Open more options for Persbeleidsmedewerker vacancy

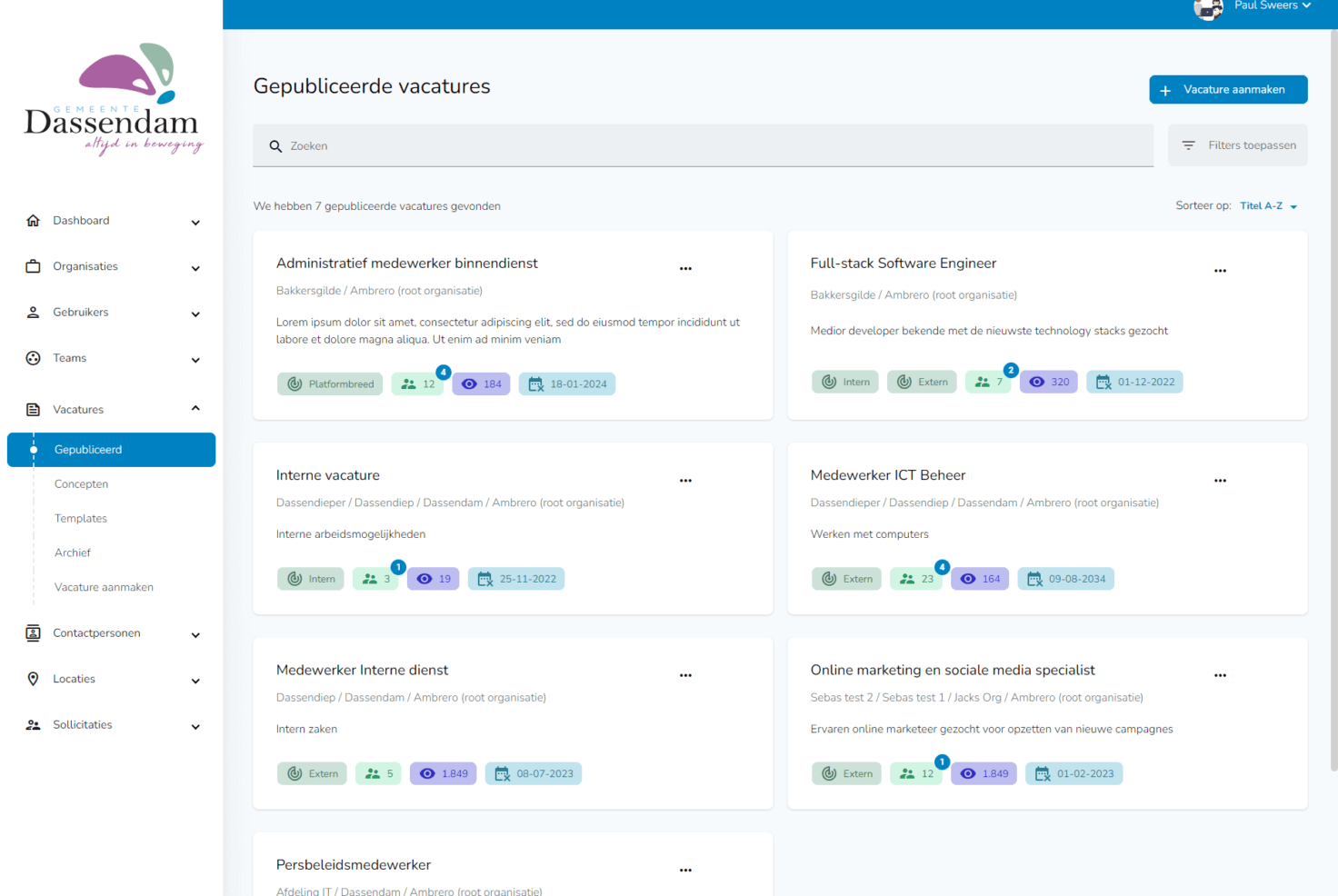(685, 871)
